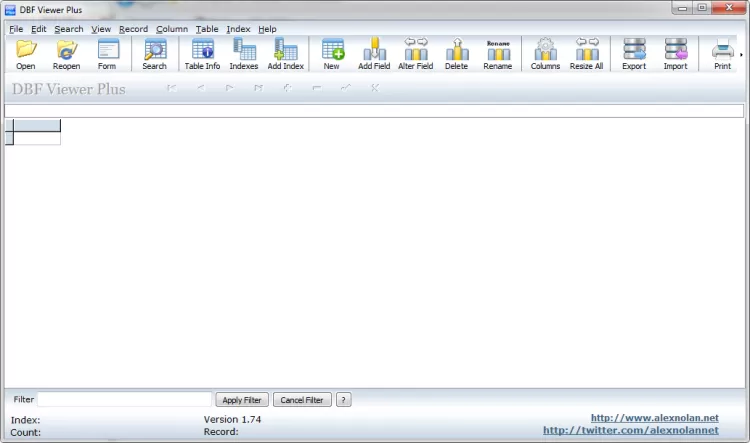Viewport: 750px width, 443px height.
Task: Open the Help menu
Action: [x=267, y=29]
